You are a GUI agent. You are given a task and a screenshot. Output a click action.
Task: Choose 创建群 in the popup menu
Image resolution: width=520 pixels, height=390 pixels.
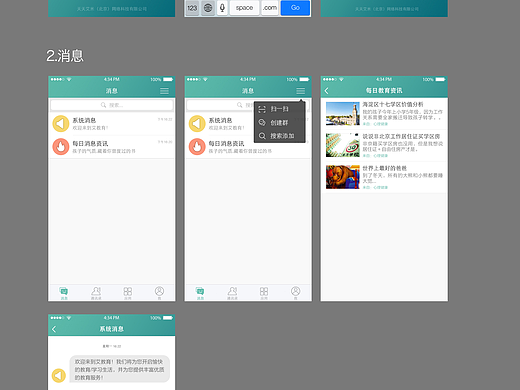click(279, 123)
